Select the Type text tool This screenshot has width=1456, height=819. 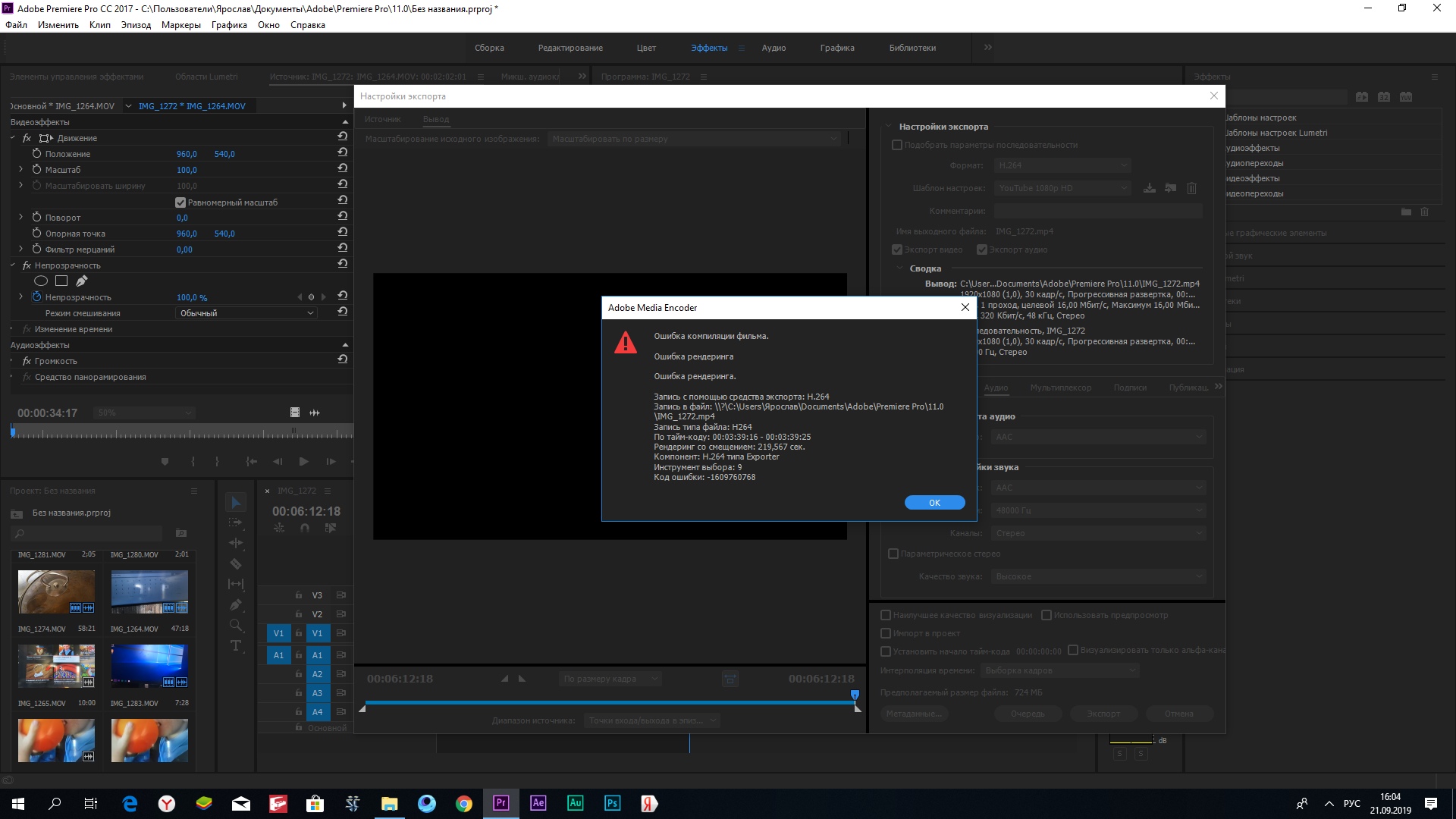click(x=236, y=645)
